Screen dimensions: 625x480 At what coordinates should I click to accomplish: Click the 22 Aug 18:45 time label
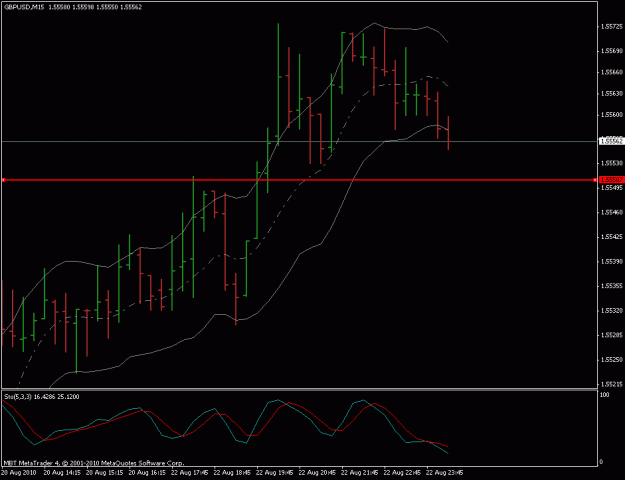(x=232, y=473)
